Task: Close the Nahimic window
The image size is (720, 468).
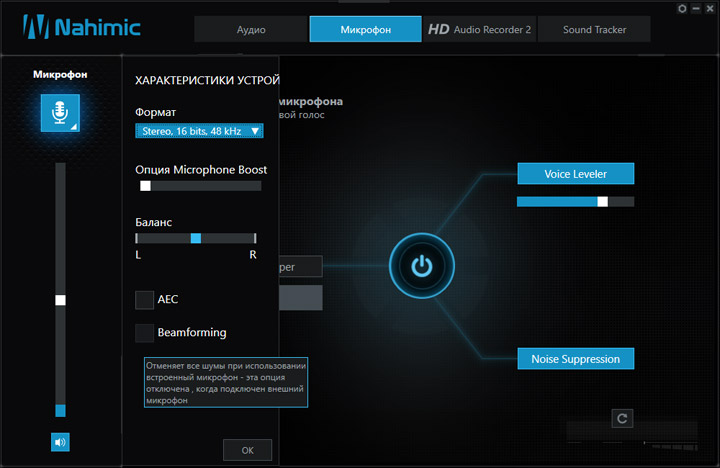Action: (x=710, y=8)
